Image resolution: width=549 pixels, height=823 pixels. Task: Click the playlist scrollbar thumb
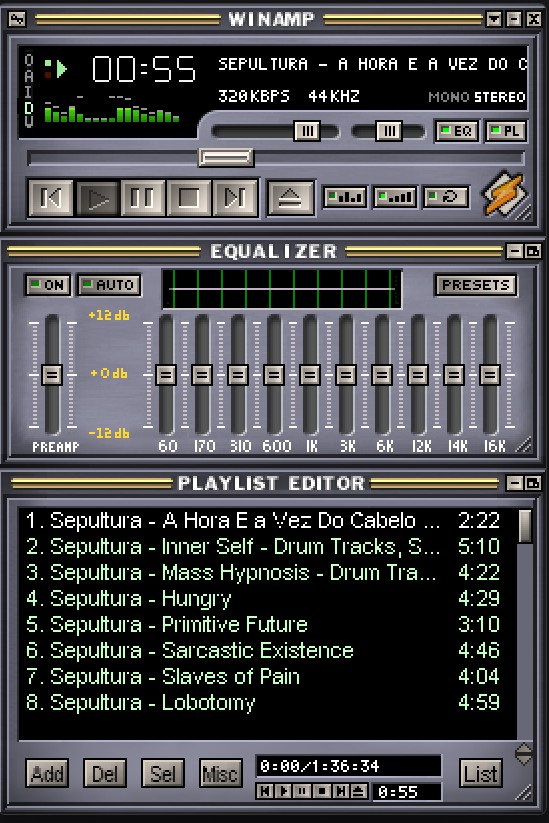524,526
